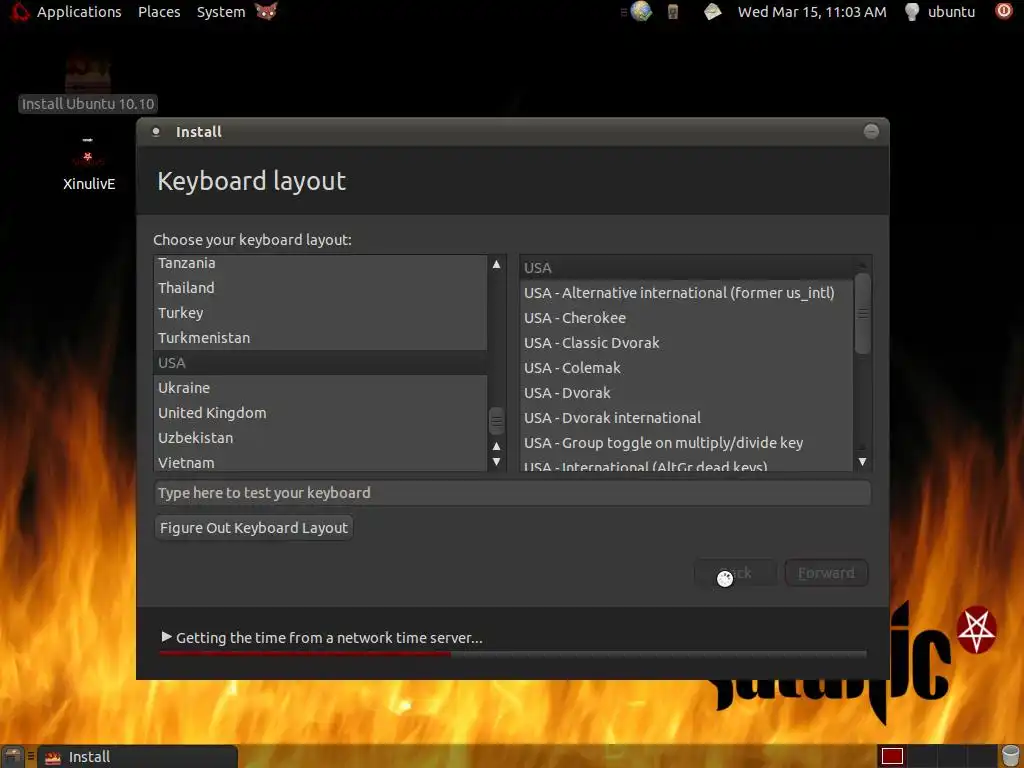This screenshot has width=1024, height=768.
Task: Select USA - Alternative international variant
Action: (x=686, y=293)
